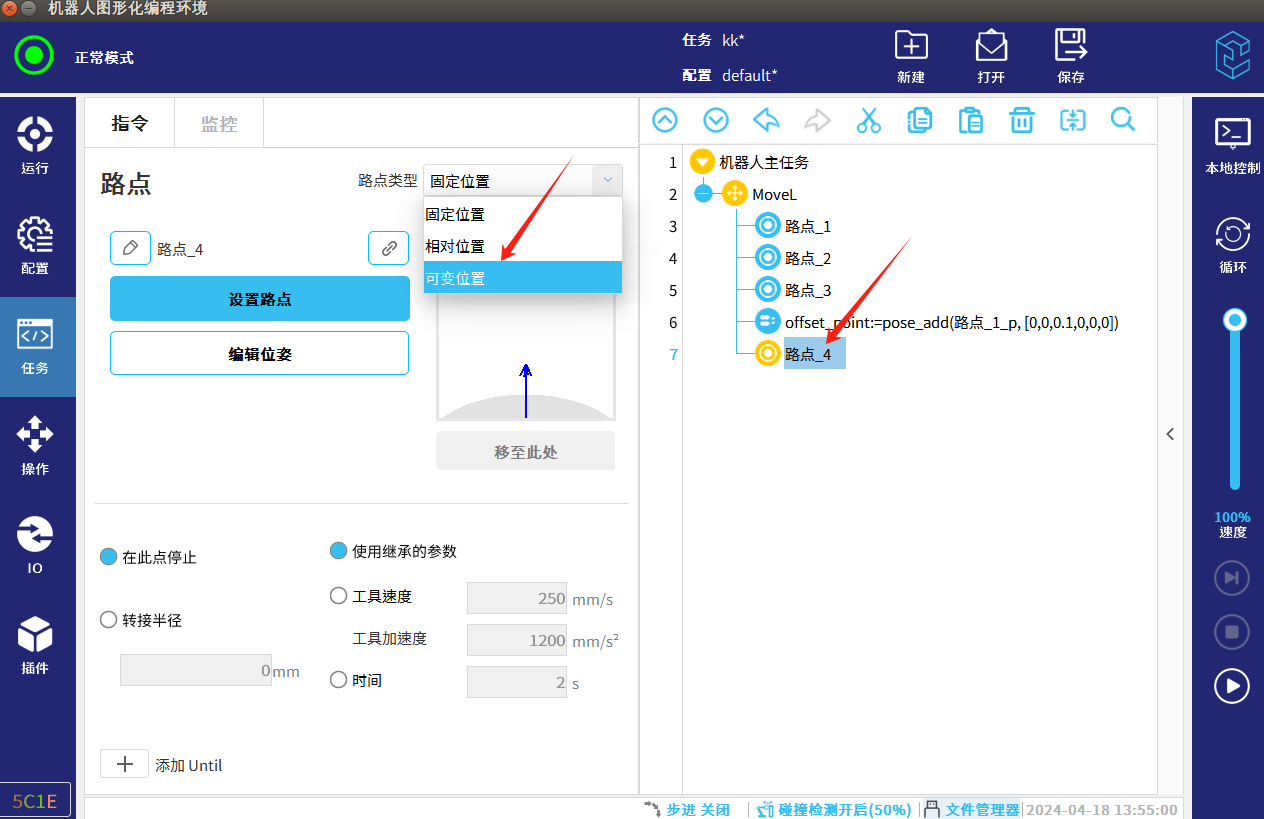The image size is (1264, 819).
Task: Click the speed slider handle
Action: [x=1236, y=320]
